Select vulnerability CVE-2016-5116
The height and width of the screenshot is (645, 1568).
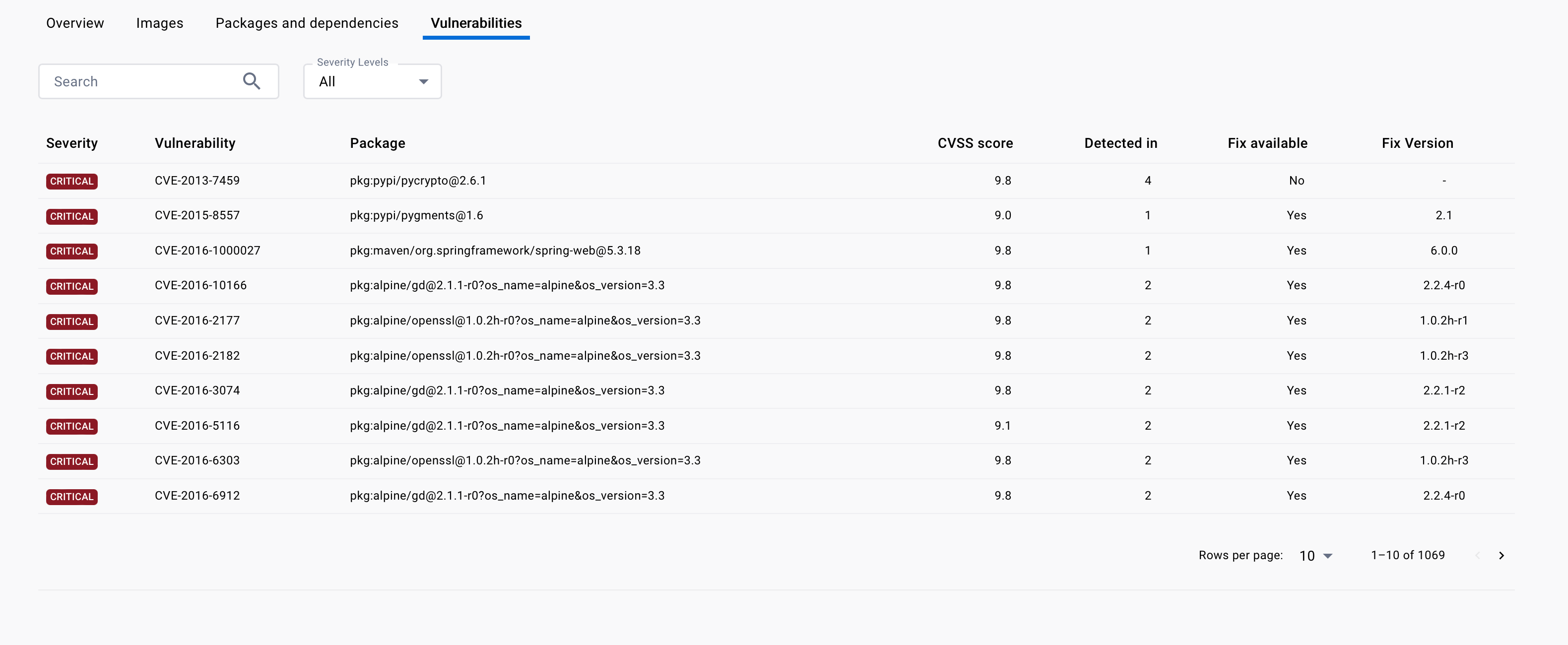pos(197,426)
